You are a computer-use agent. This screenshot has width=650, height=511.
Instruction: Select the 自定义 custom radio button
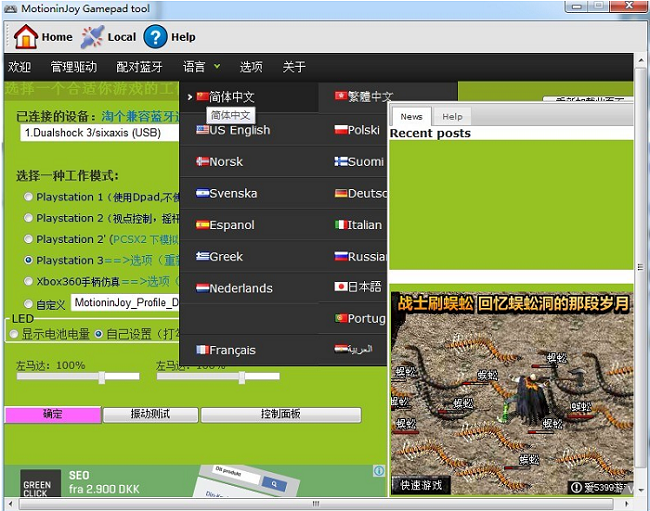28,304
